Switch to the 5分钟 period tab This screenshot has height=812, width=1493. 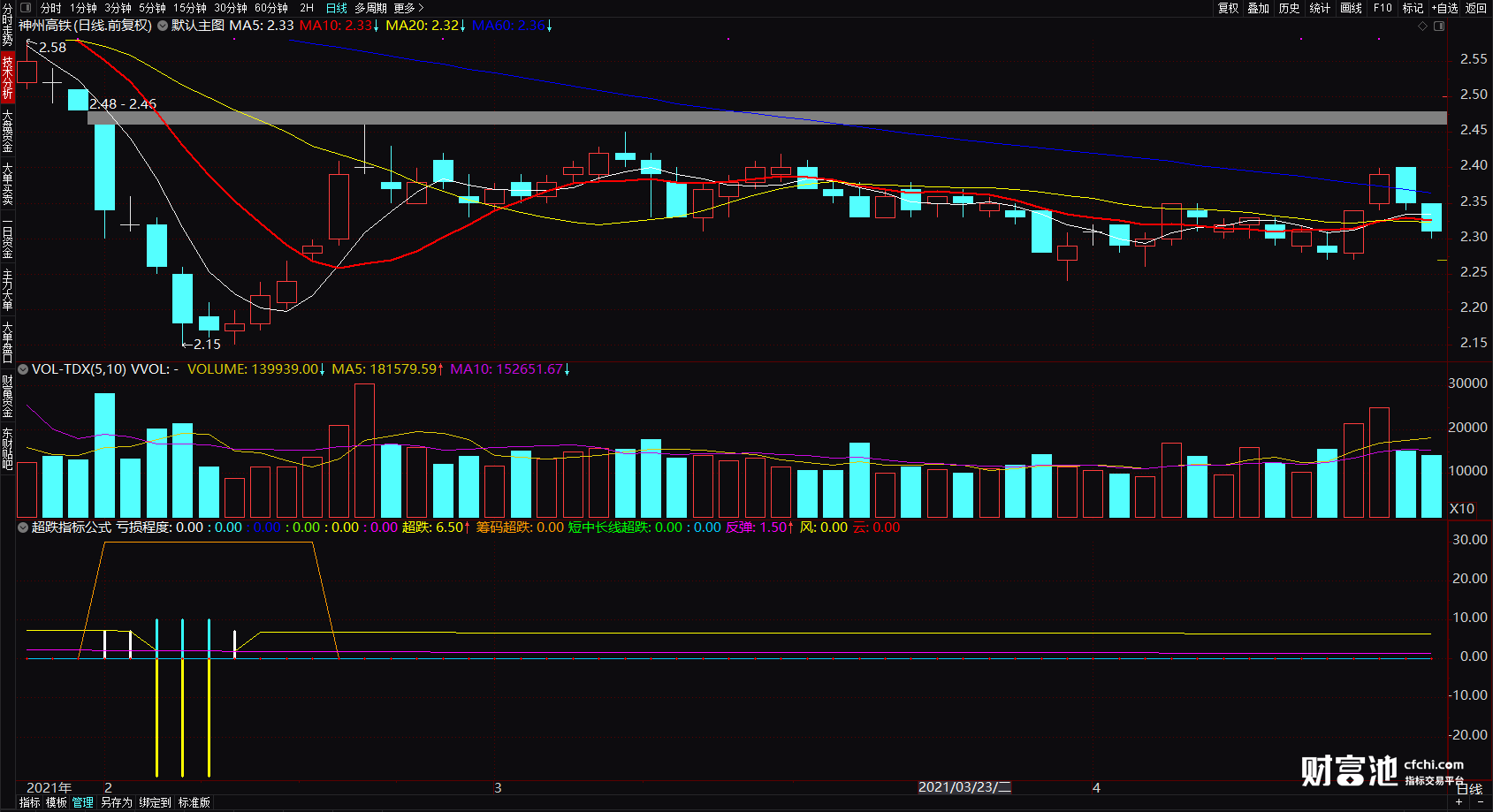152,8
